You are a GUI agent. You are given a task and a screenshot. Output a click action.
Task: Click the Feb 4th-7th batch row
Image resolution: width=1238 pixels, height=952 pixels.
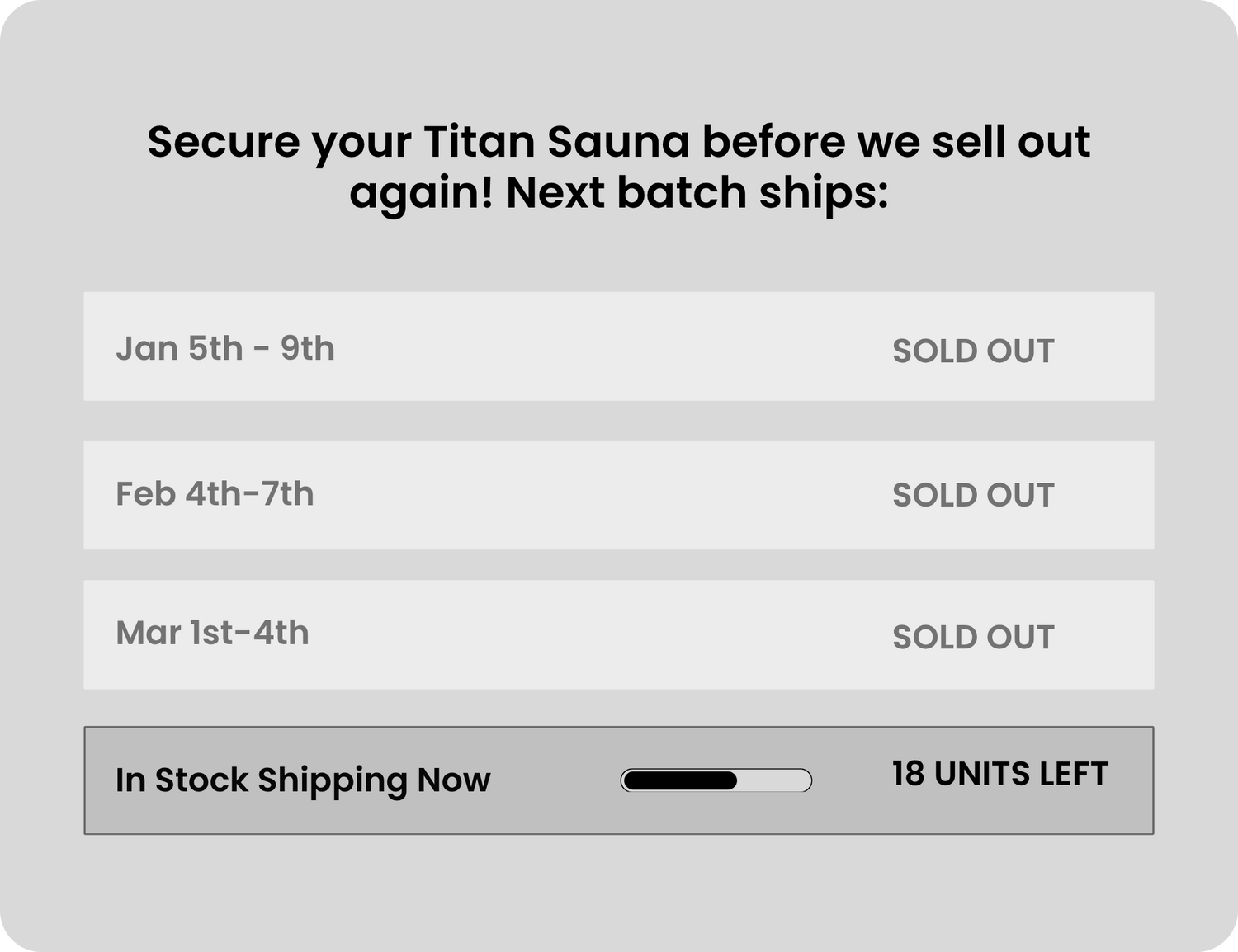pos(617,495)
